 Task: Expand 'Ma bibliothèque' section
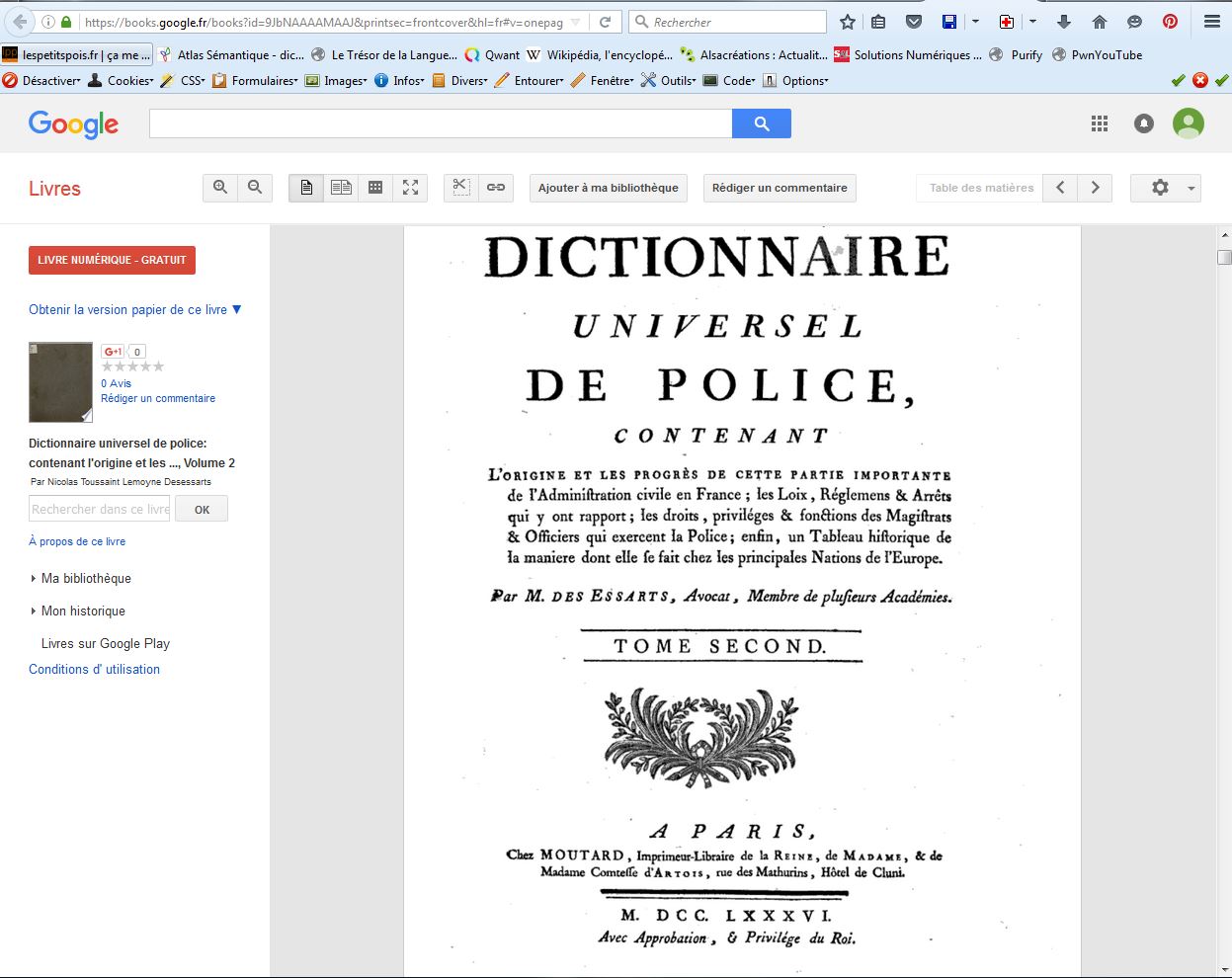pos(85,578)
